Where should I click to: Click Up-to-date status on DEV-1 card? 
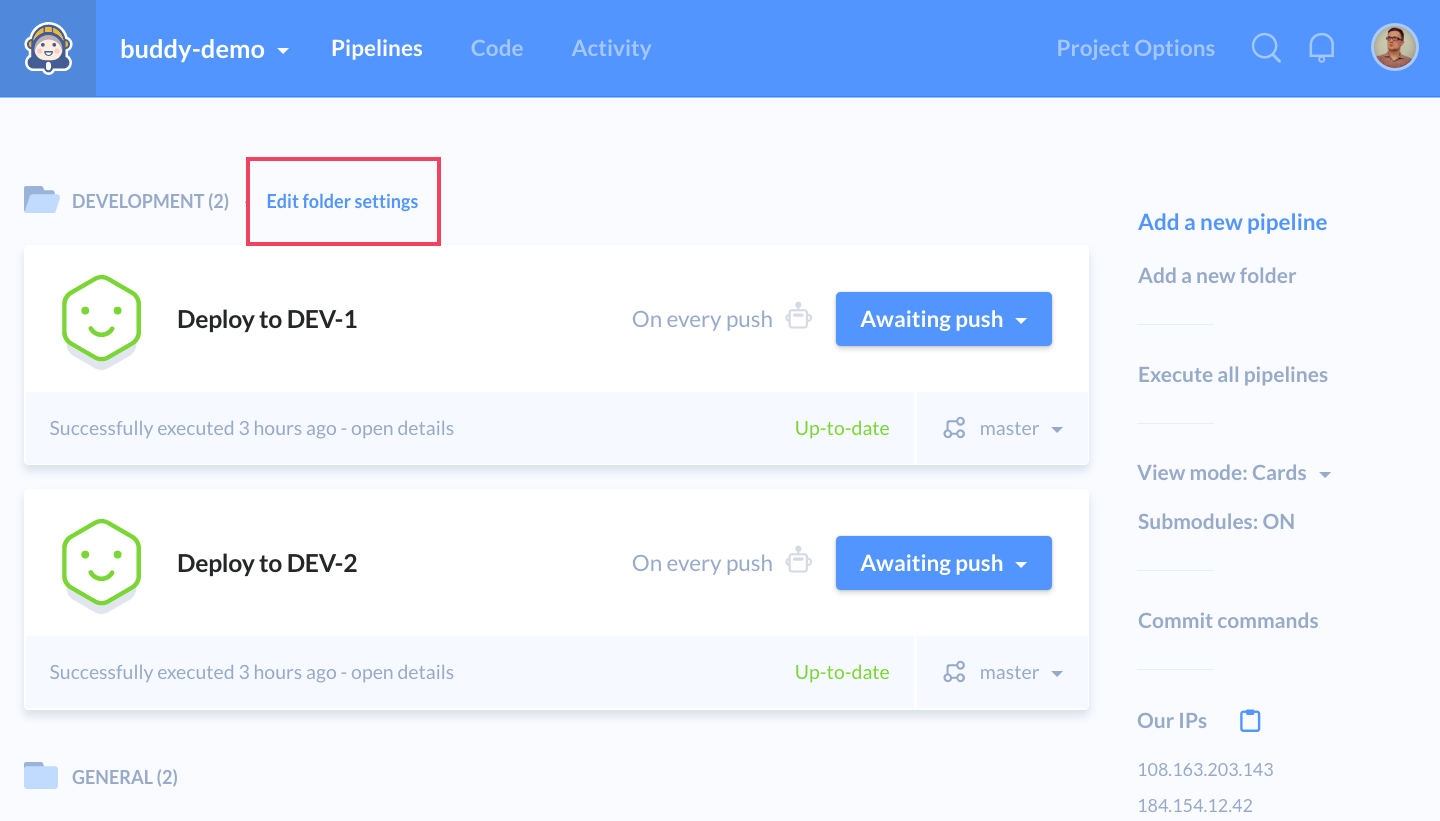tap(842, 428)
